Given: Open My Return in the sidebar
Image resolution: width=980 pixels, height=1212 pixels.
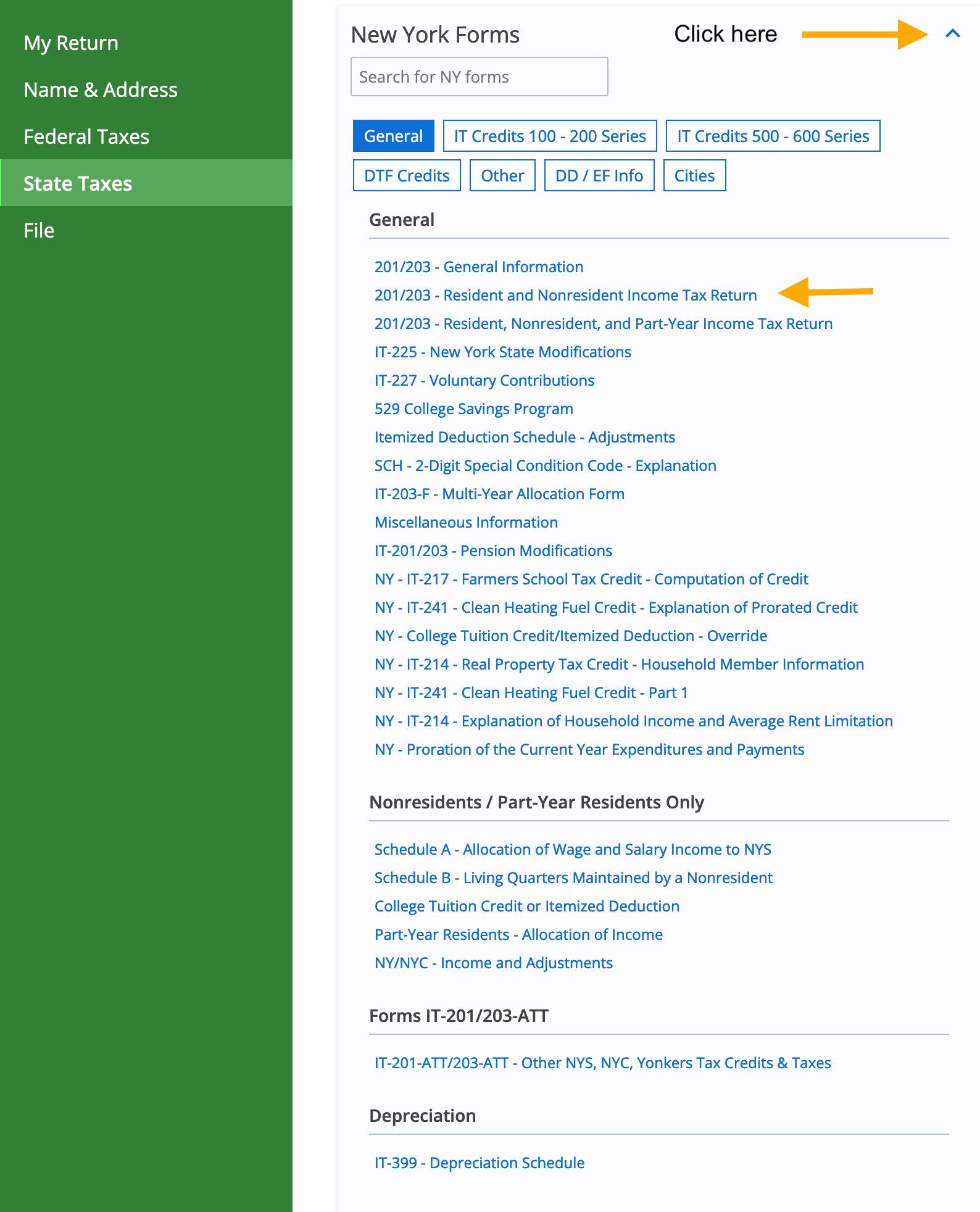Looking at the screenshot, I should (x=71, y=43).
